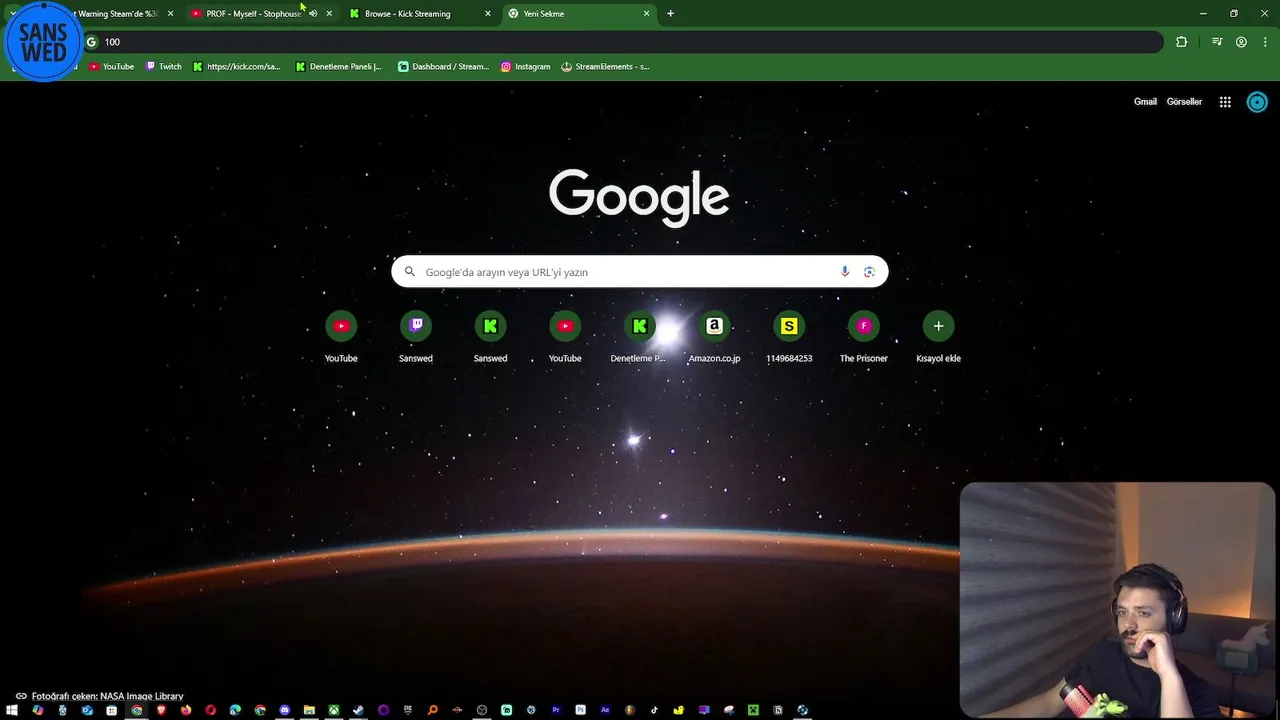Add a new shortcut with Kısayol ekle

pyautogui.click(x=938, y=338)
